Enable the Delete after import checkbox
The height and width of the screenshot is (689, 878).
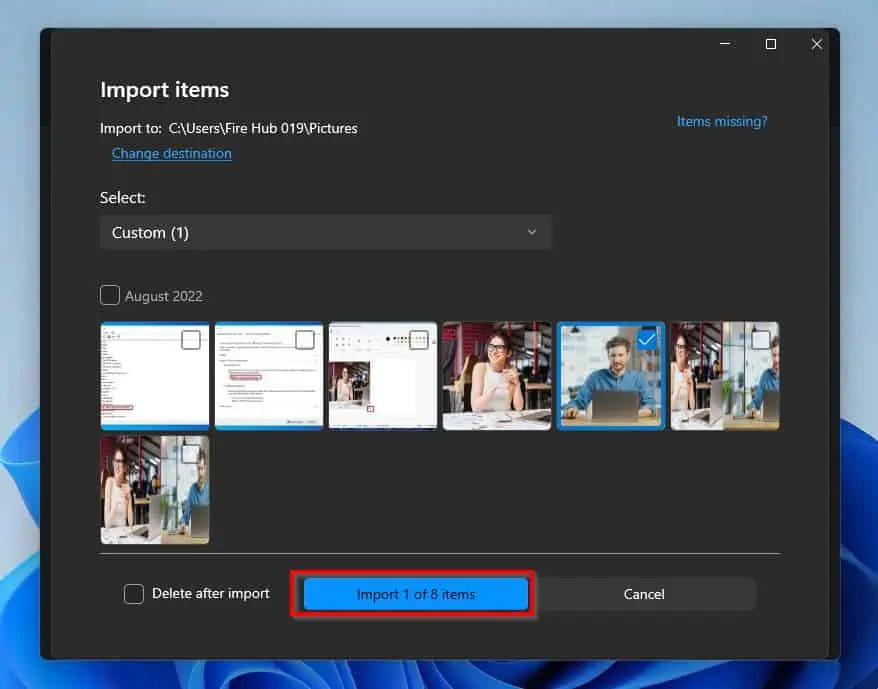(134, 594)
